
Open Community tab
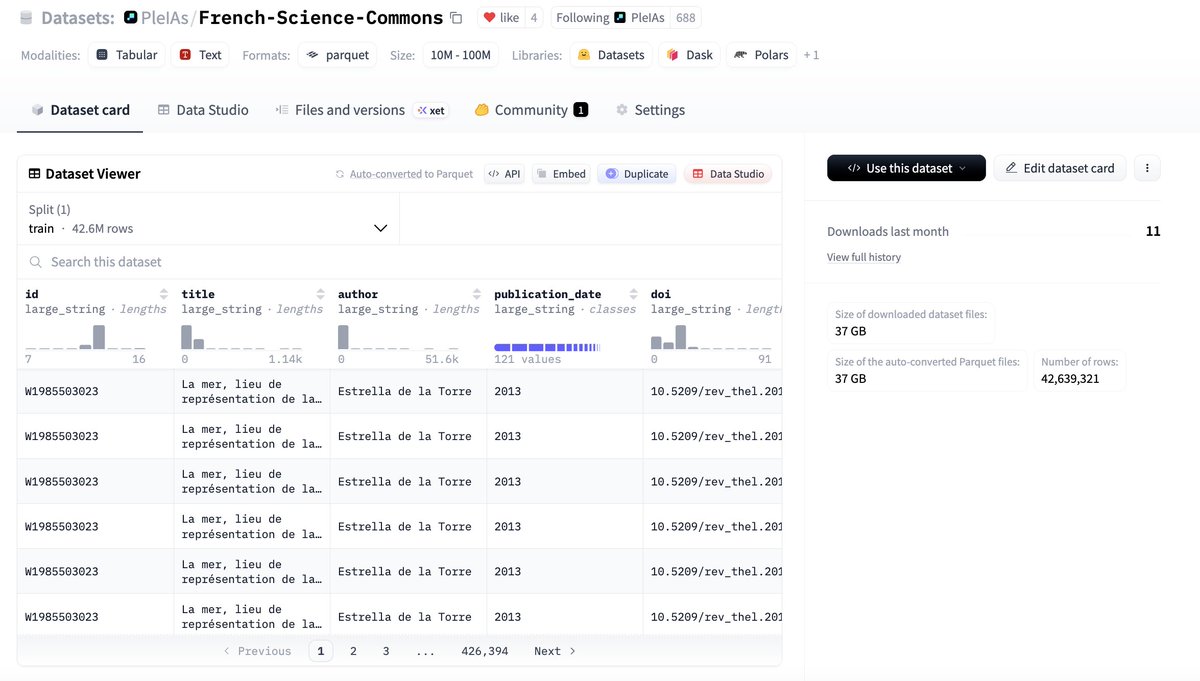(531, 110)
